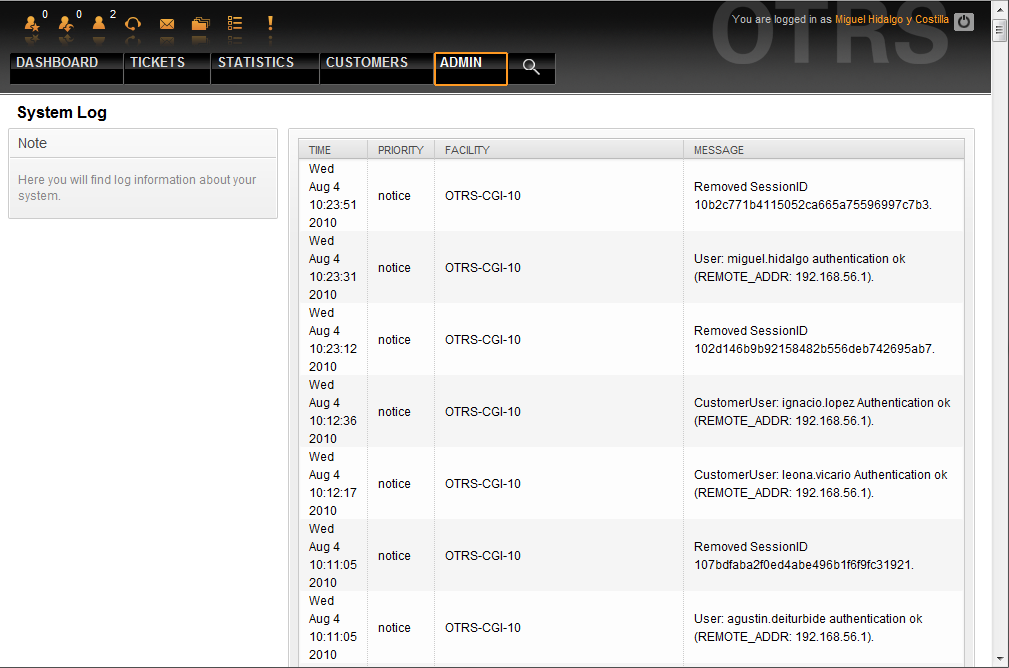1009x668 pixels.
Task: Click the Priority column header
Action: (x=400, y=150)
